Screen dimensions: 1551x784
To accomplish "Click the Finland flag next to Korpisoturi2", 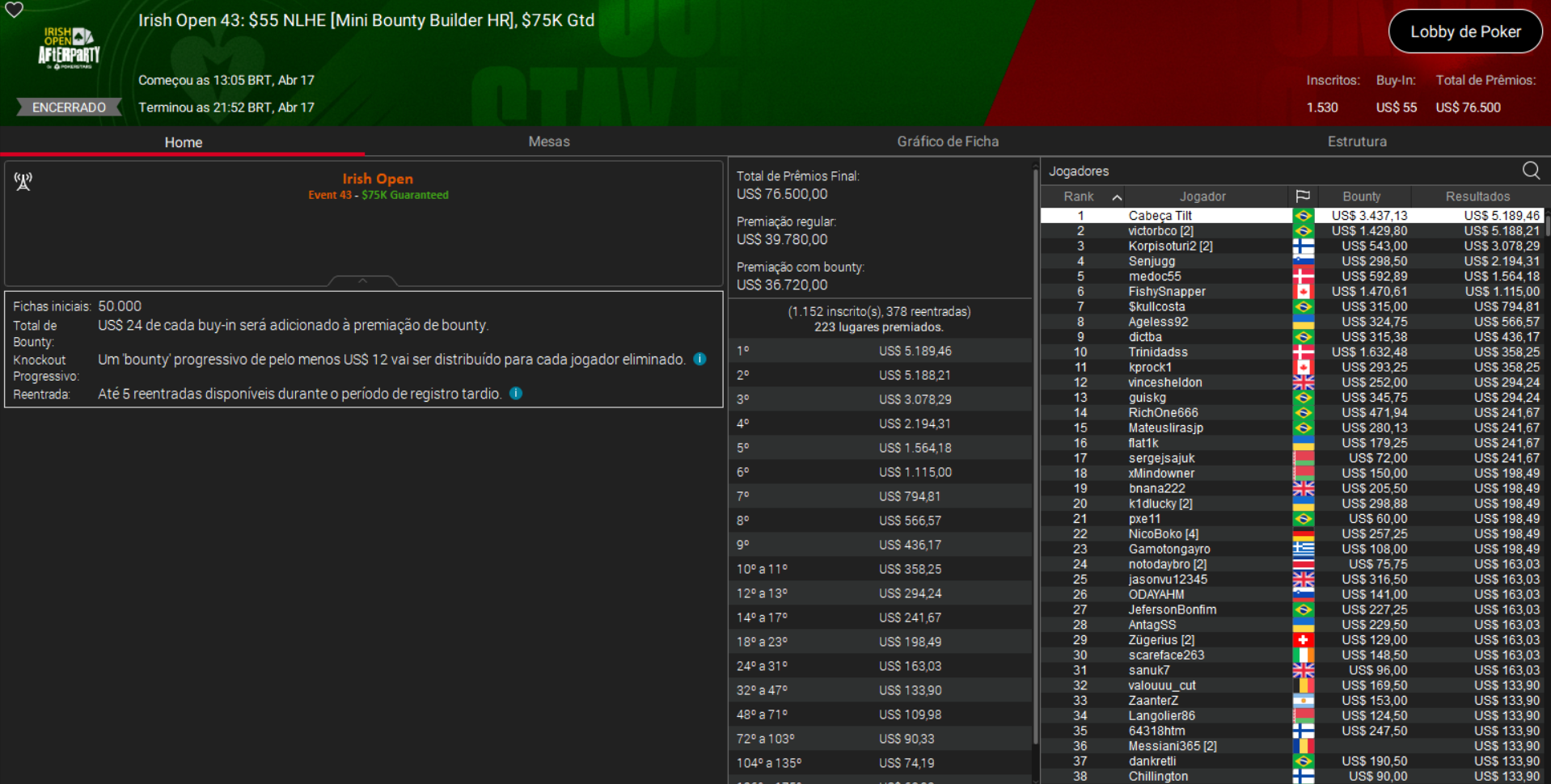I will pos(1303,246).
